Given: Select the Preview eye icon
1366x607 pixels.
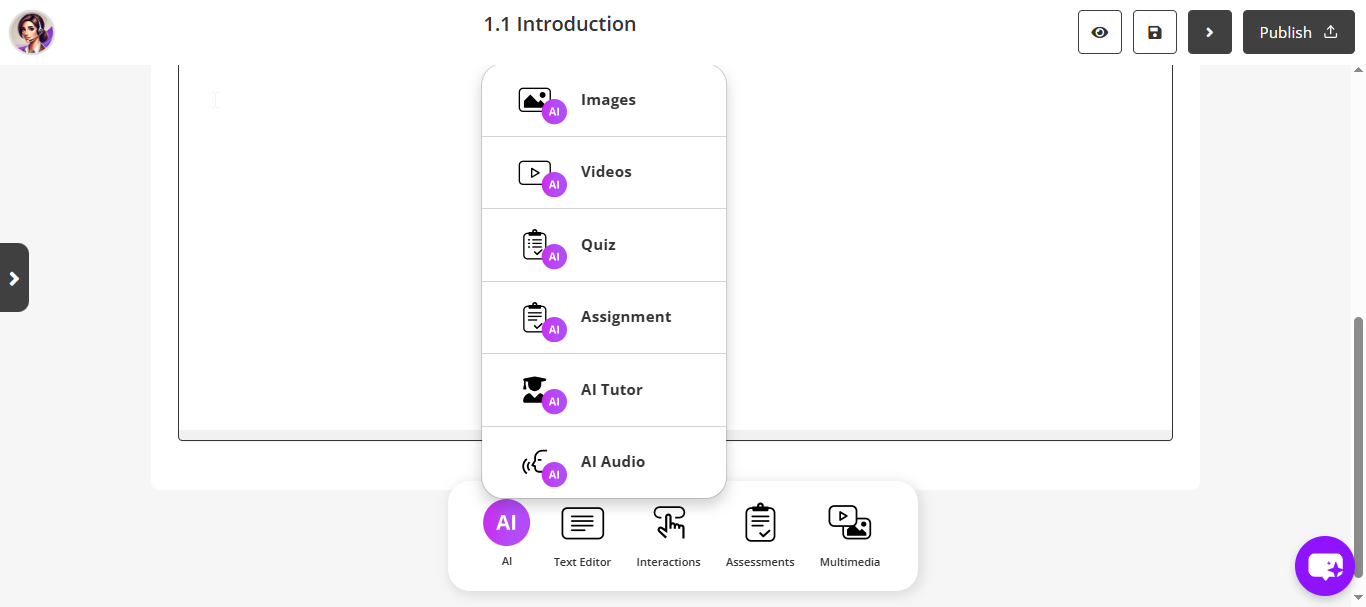Looking at the screenshot, I should coord(1099,32).
